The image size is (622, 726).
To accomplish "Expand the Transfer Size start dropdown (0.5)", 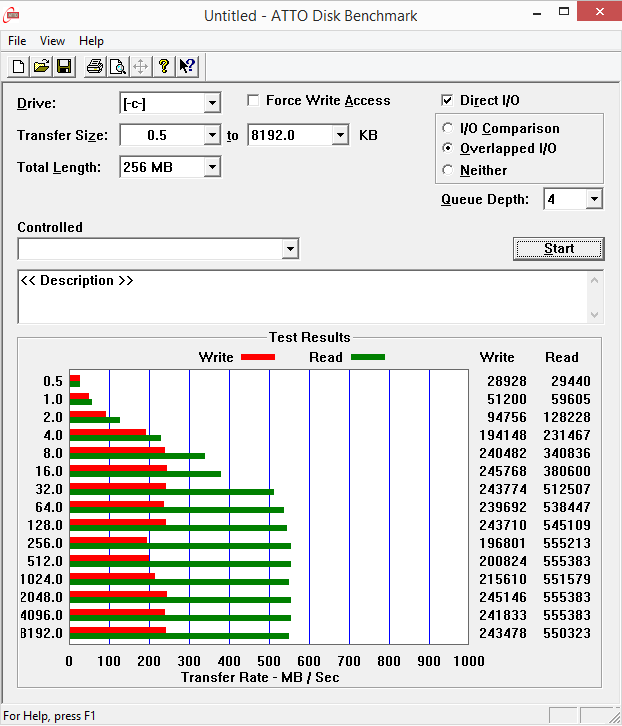I will click(212, 135).
